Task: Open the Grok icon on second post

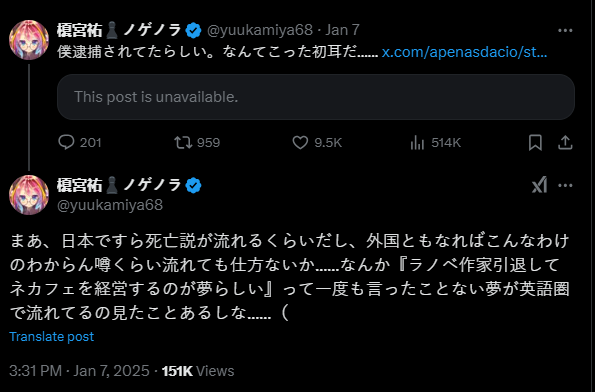Action: click(x=539, y=185)
